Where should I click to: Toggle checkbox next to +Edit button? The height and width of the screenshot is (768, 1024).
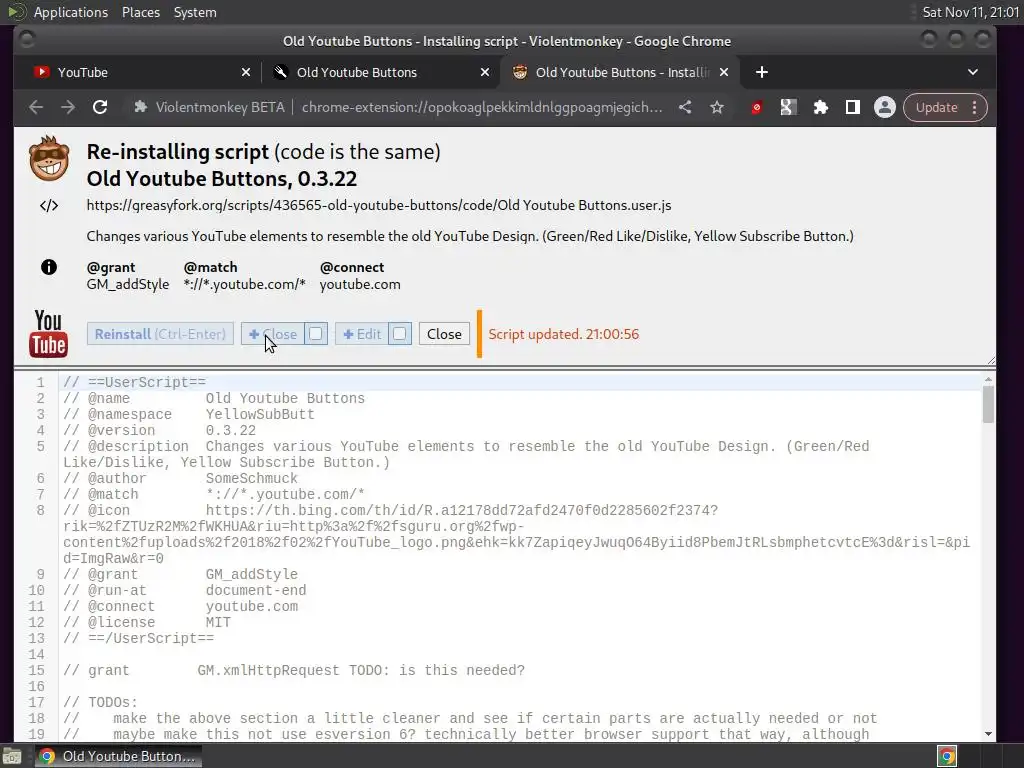point(400,334)
